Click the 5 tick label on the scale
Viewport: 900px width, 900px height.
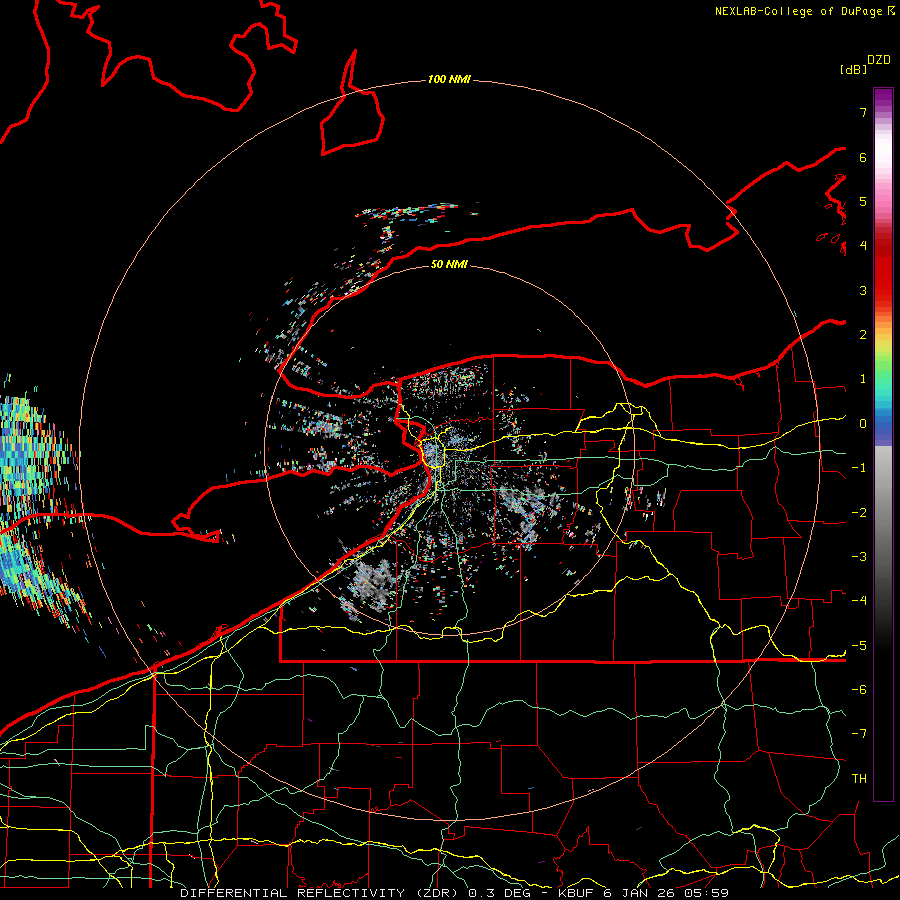pos(863,201)
